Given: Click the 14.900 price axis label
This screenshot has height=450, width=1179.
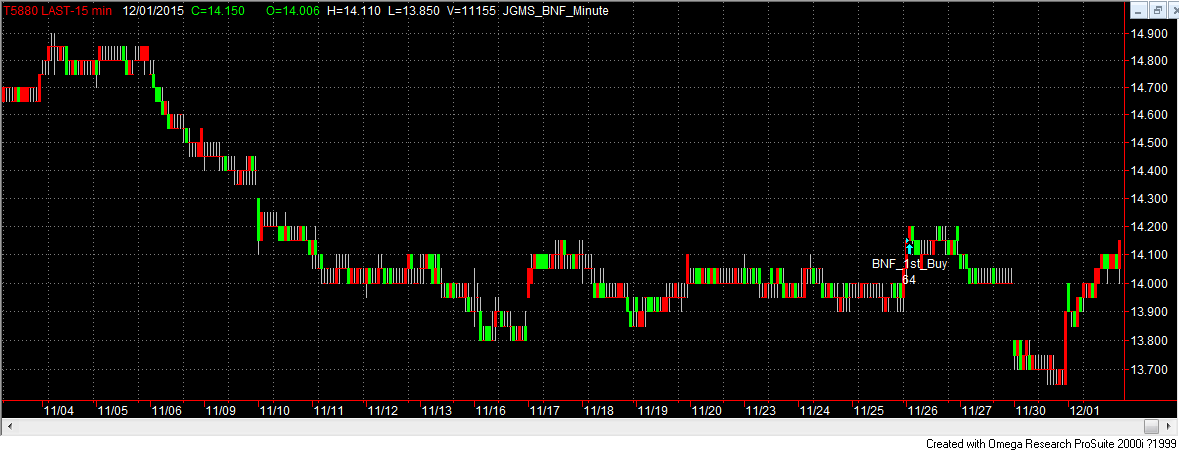Looking at the screenshot, I should click(x=1148, y=33).
